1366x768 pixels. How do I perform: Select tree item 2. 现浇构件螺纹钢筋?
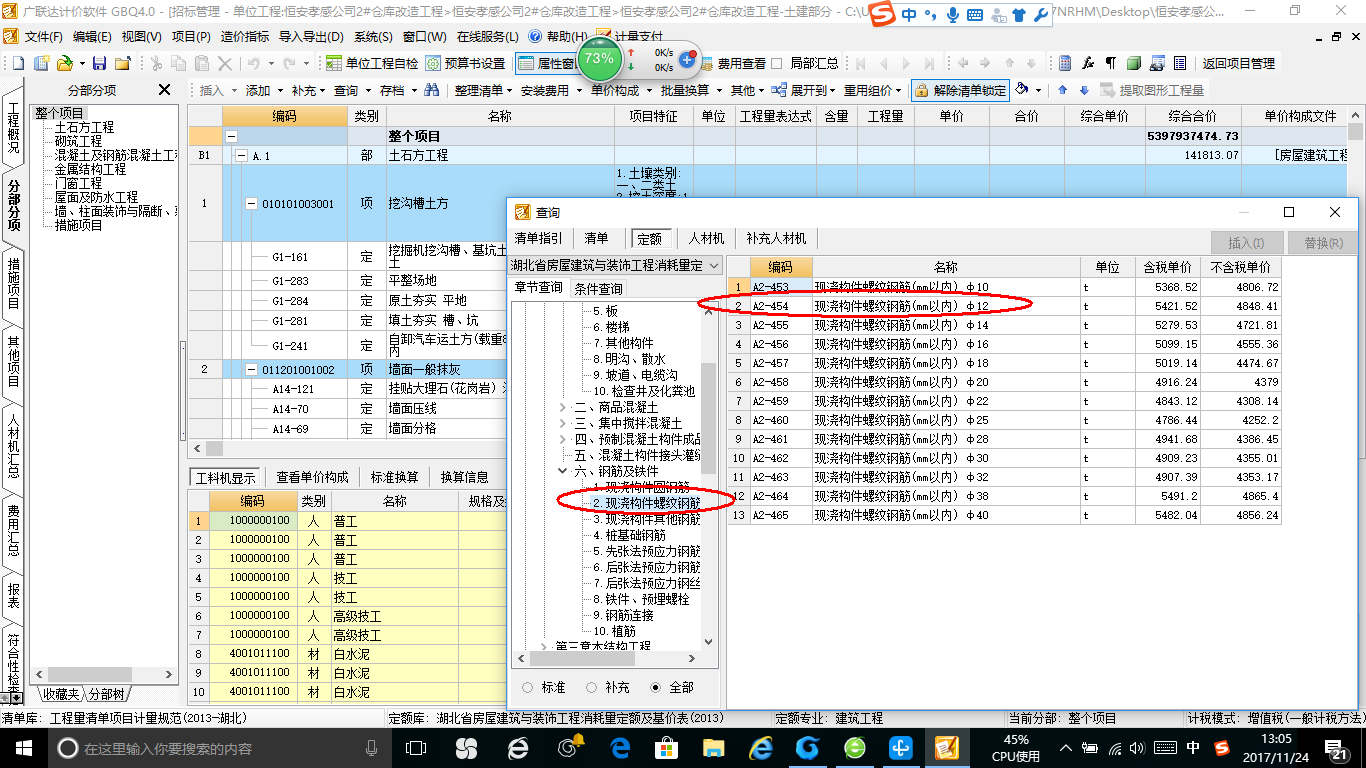click(x=646, y=503)
